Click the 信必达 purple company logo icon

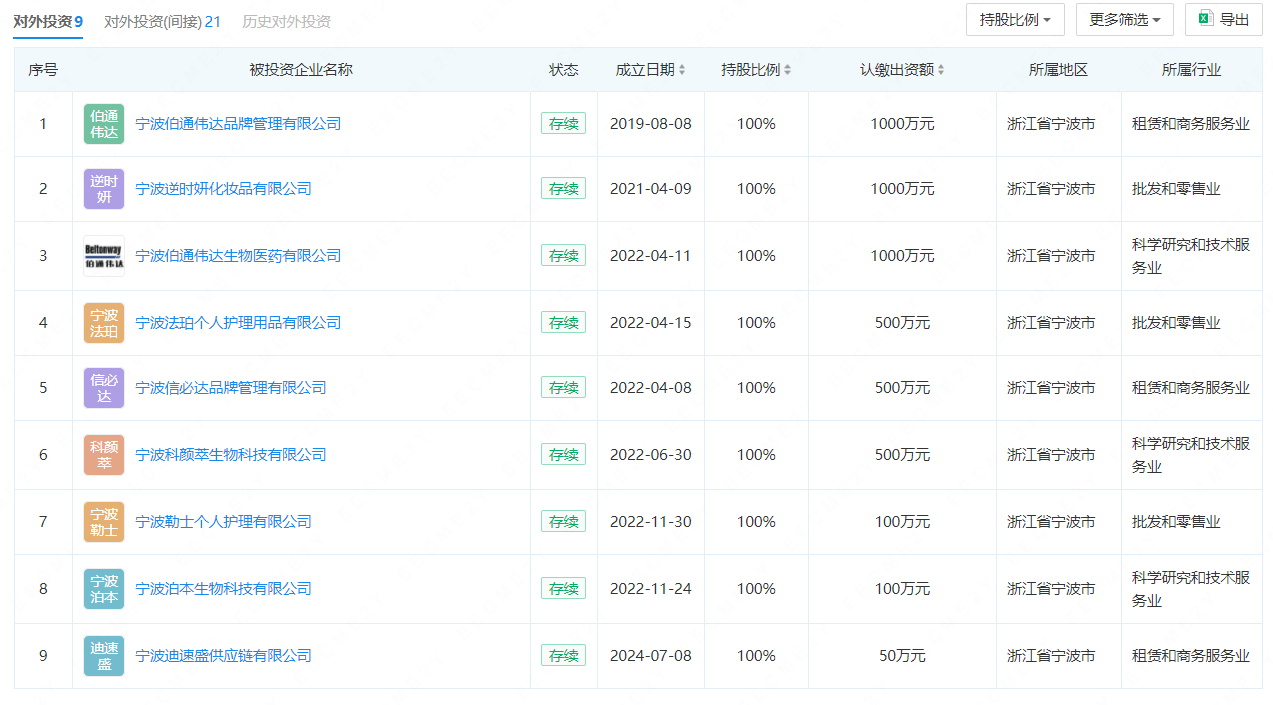[x=104, y=388]
